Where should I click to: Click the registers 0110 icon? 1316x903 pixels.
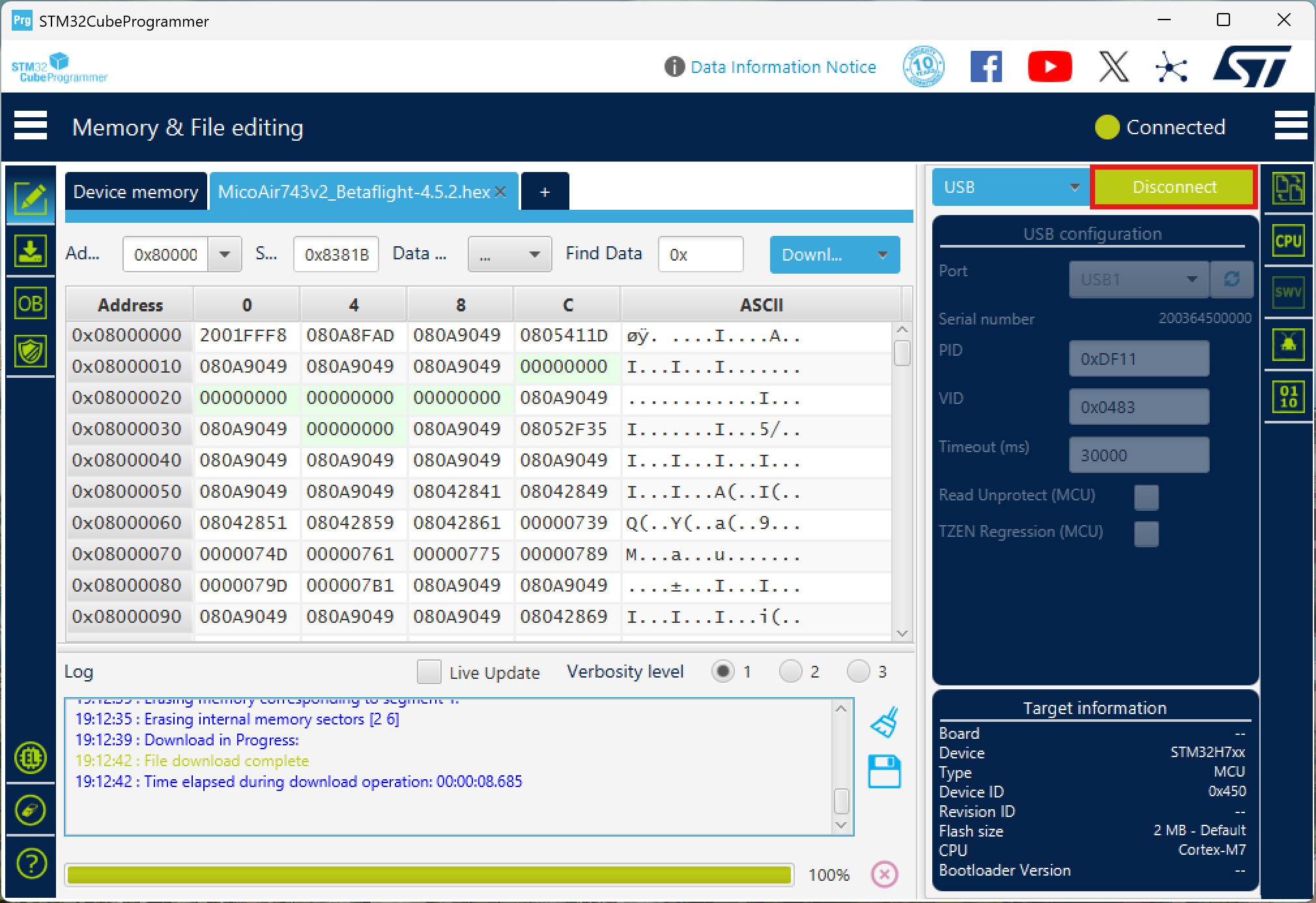click(x=1288, y=395)
